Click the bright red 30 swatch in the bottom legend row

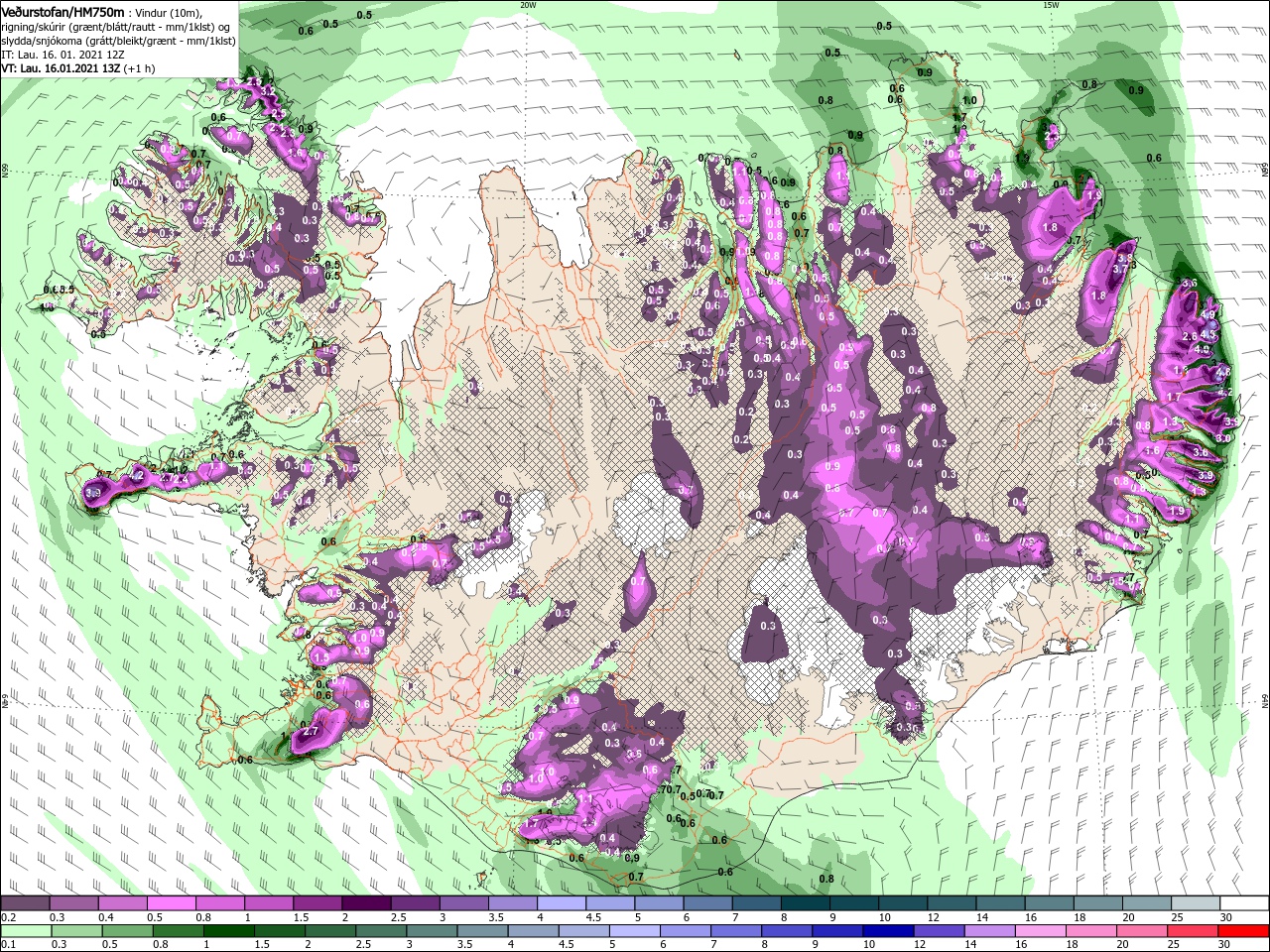1242,931
